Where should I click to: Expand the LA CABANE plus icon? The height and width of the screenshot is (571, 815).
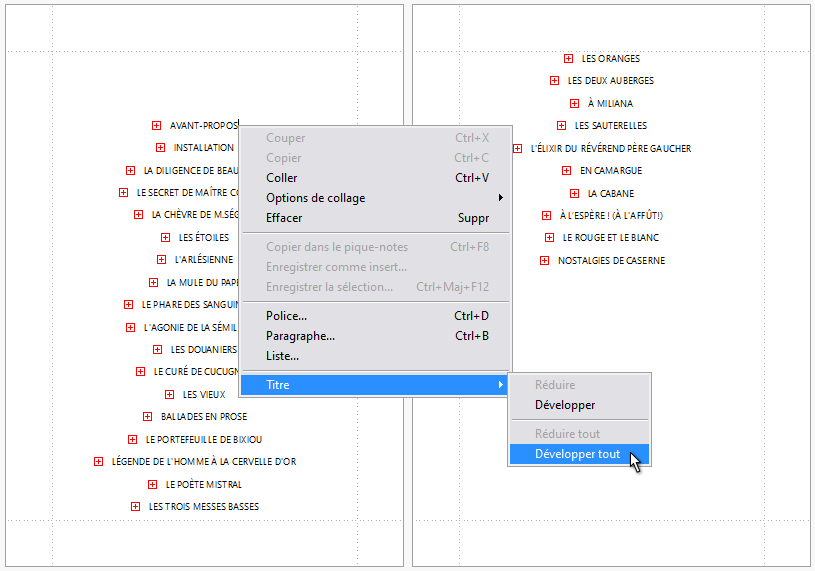pyautogui.click(x=575, y=193)
